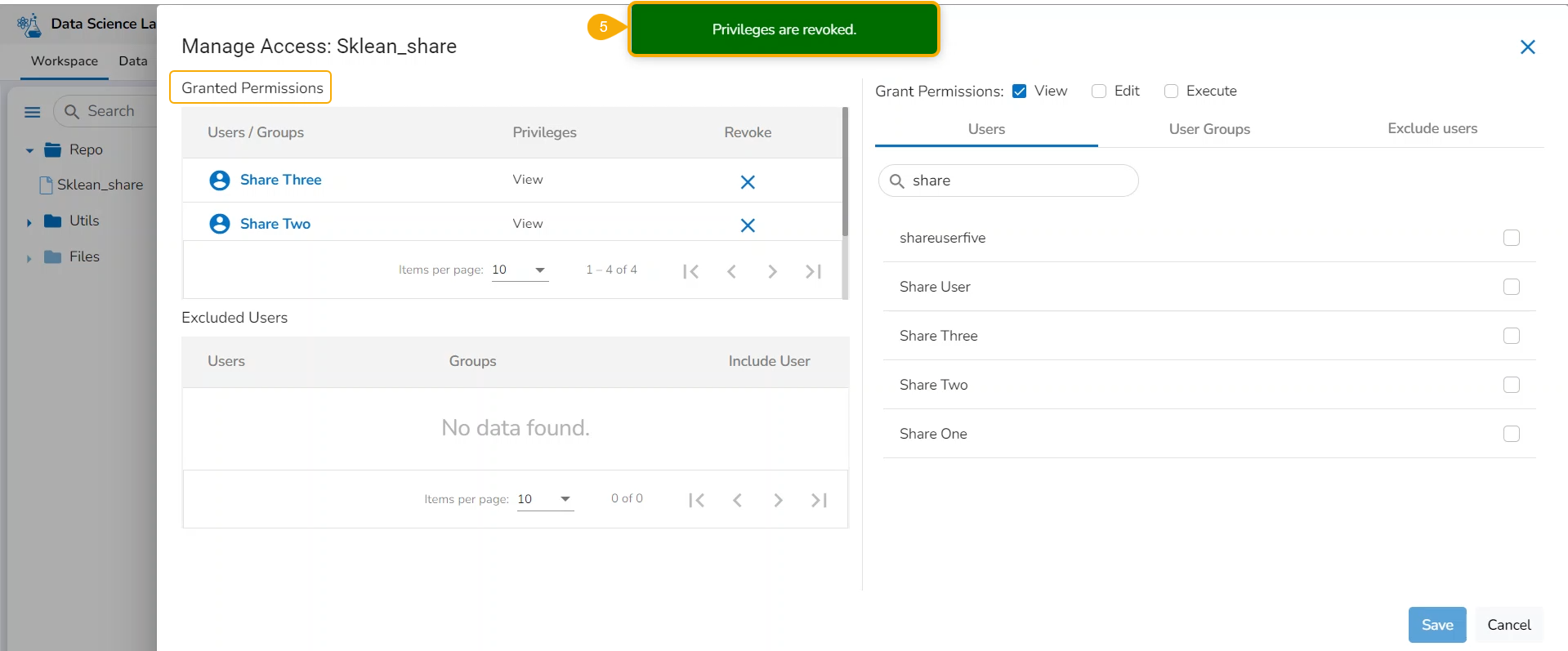
Task: Click the user search field containing 'share'
Action: tap(1013, 181)
